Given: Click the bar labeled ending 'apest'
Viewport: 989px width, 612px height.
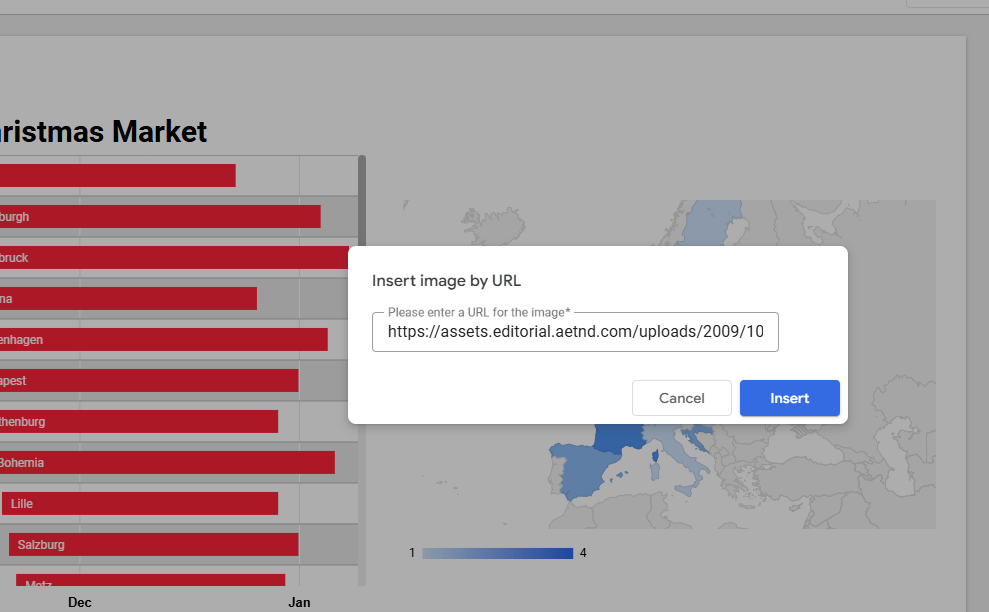Looking at the screenshot, I should coord(149,381).
